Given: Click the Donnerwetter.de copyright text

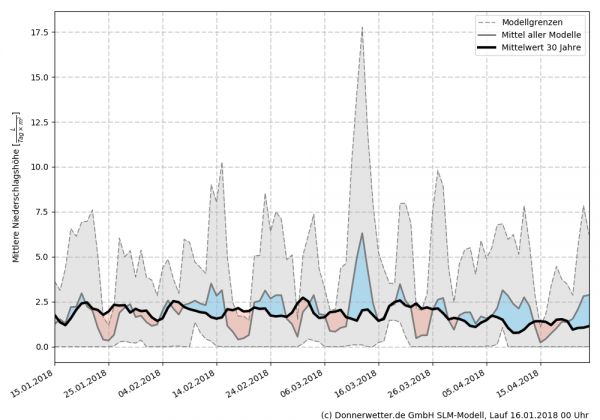Looking at the screenshot, I should (x=455, y=413).
